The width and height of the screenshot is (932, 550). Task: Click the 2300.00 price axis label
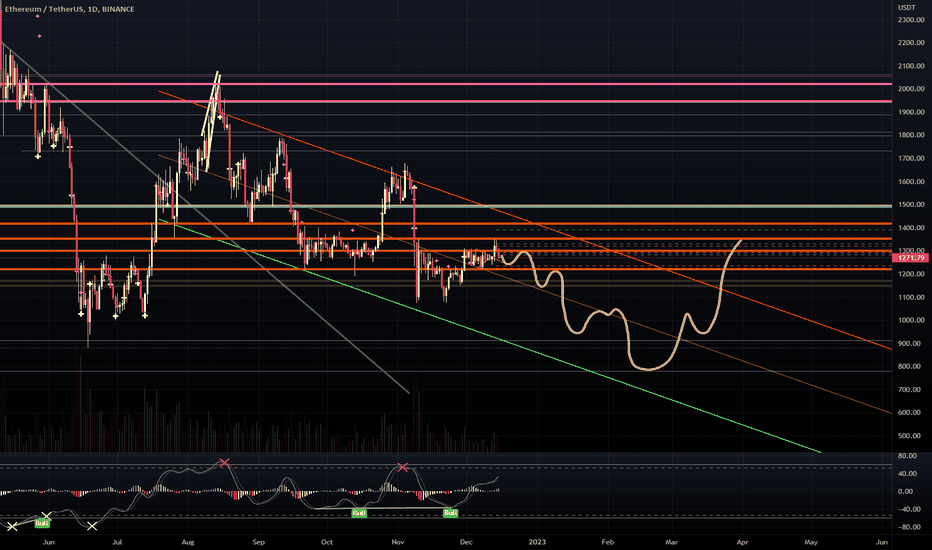tap(911, 20)
